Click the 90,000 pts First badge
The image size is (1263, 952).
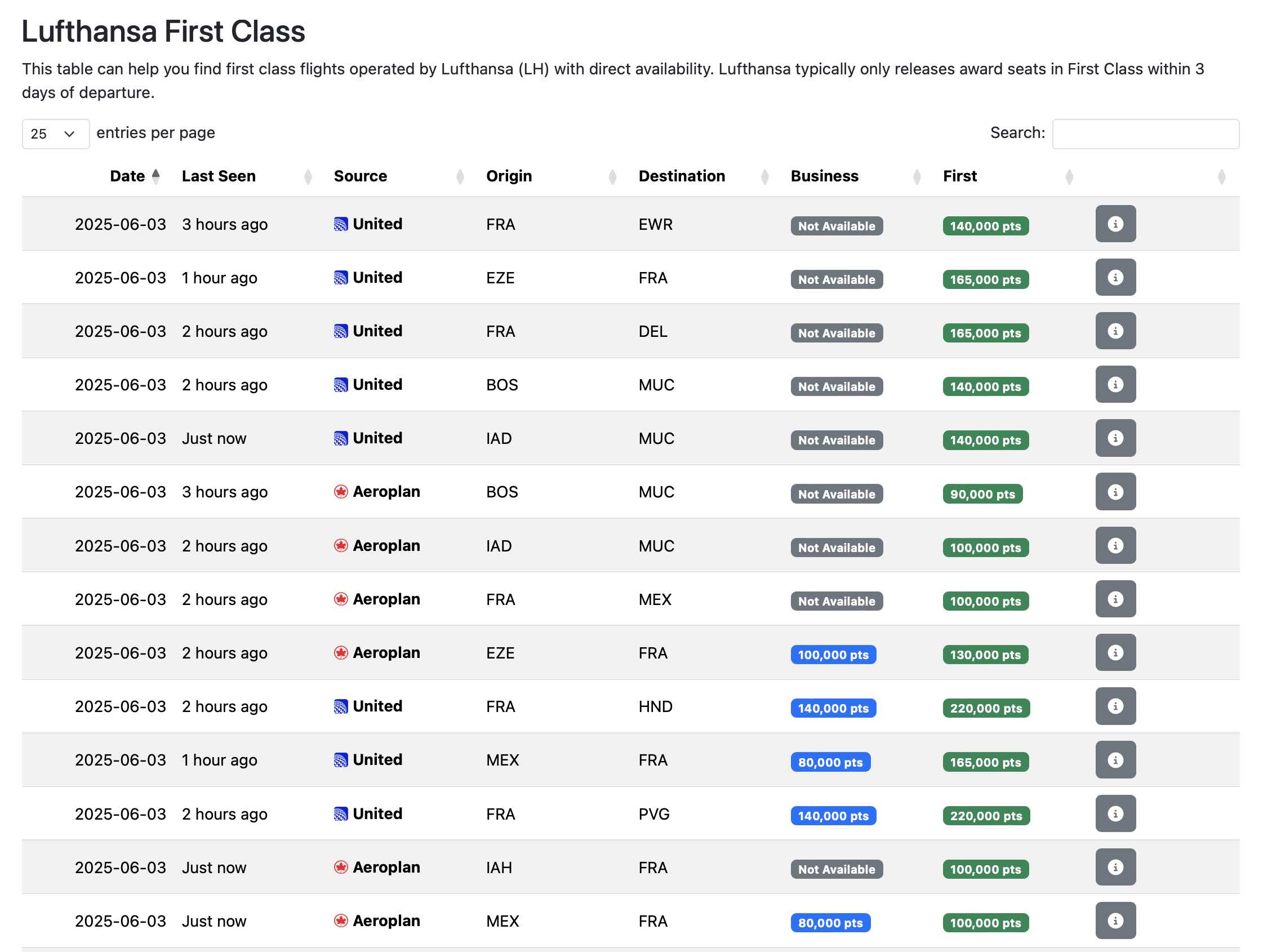[982, 495]
